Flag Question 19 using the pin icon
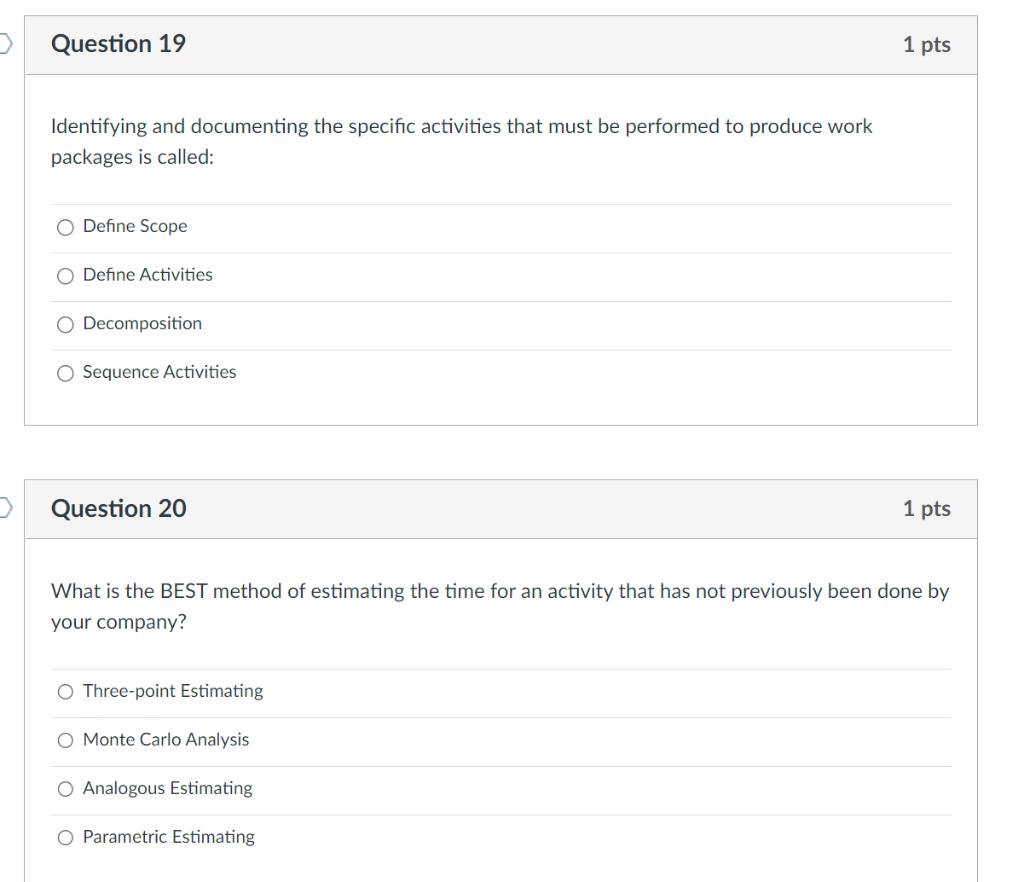 click(x=3, y=44)
